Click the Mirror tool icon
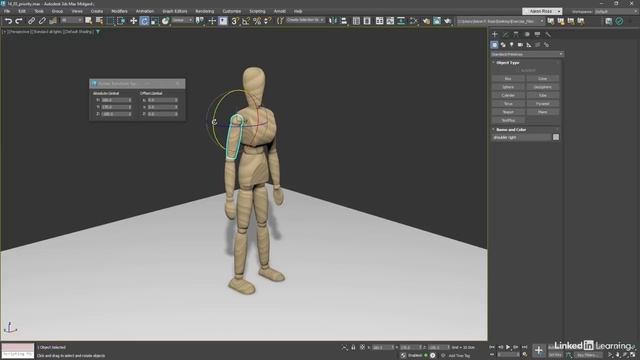This screenshot has width=640, height=360. point(333,21)
